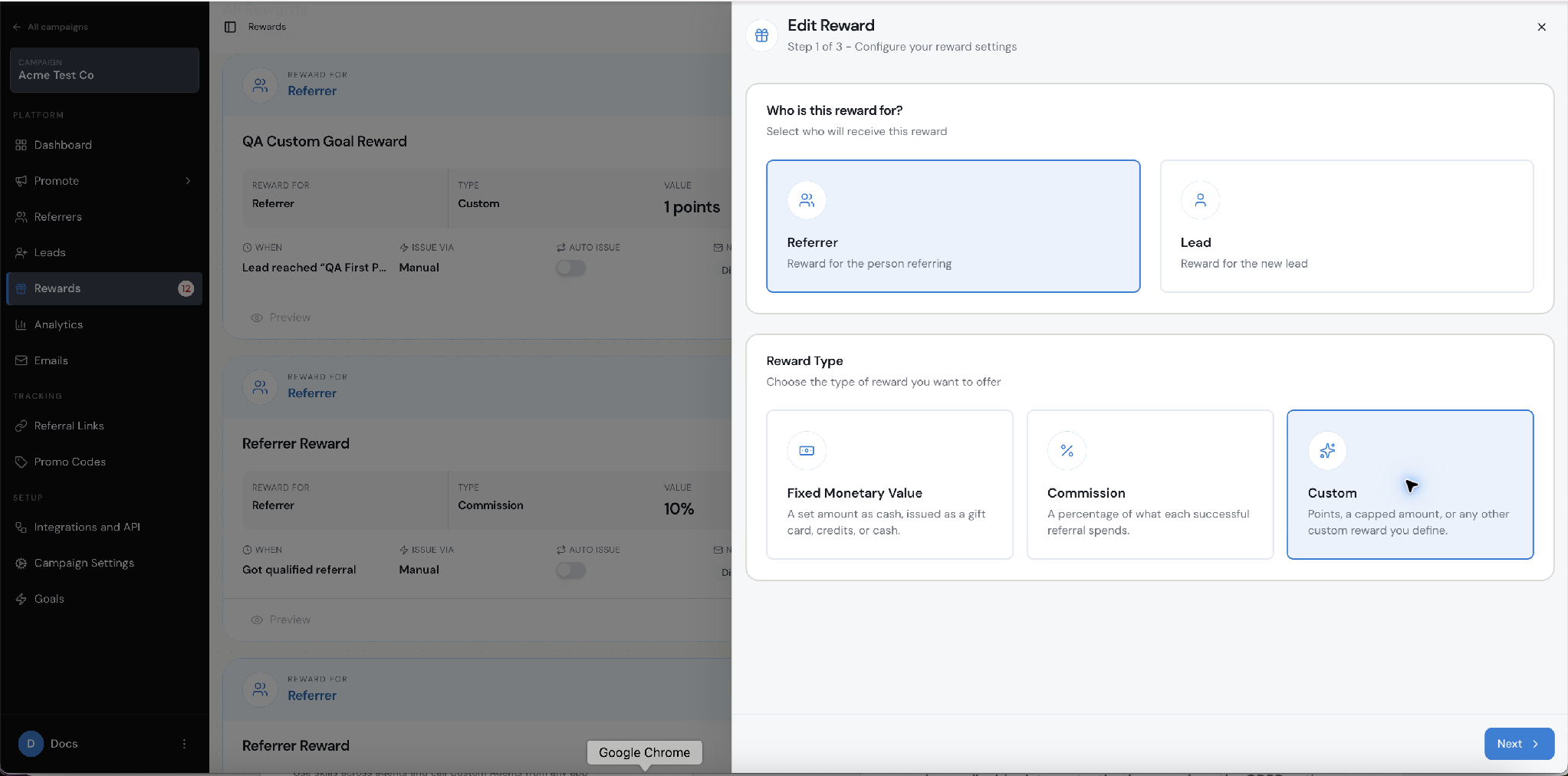Go back to All campaigns
Viewport: 1568px width, 776px height.
tap(51, 27)
